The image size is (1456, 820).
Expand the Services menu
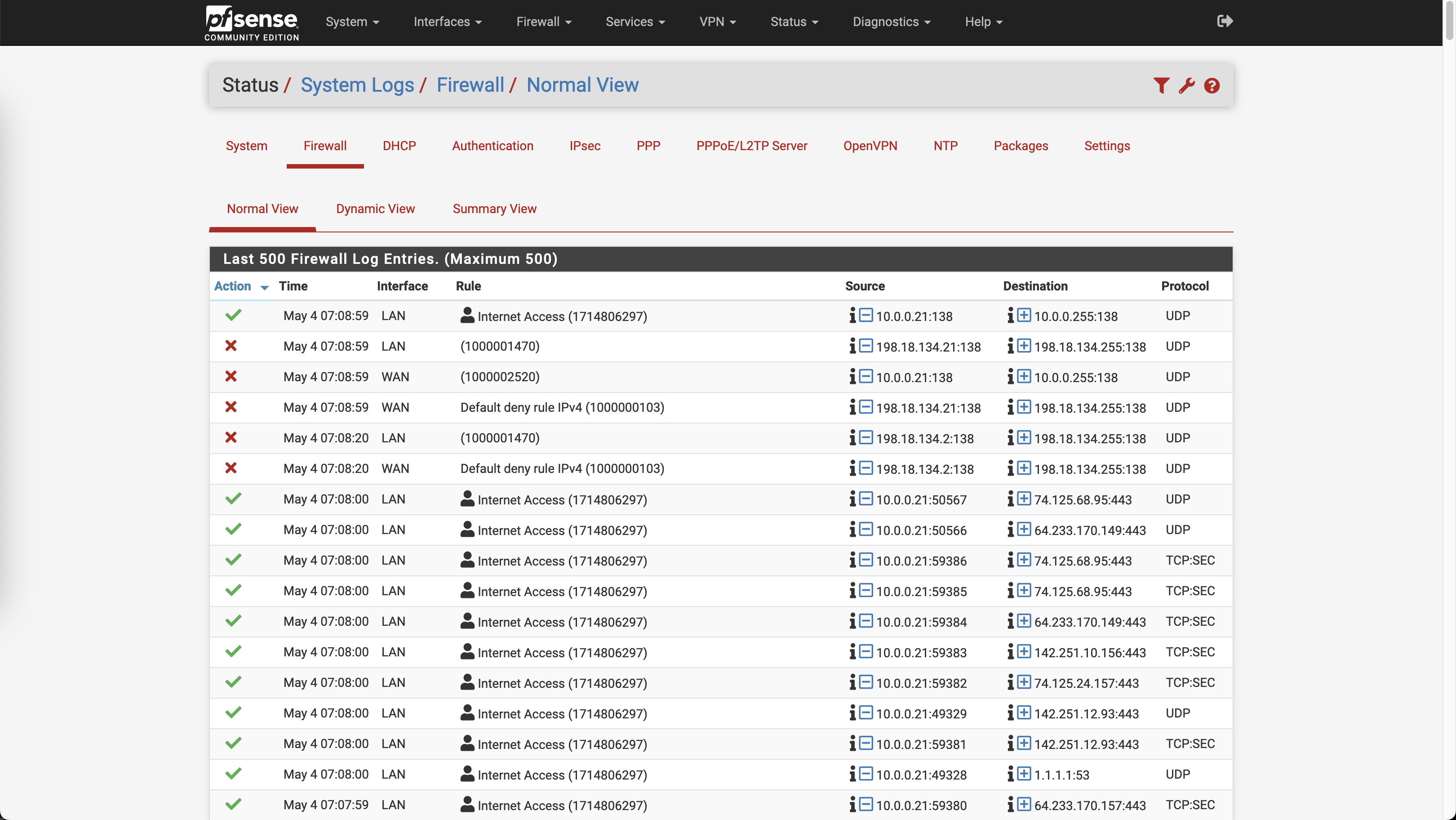(x=635, y=22)
